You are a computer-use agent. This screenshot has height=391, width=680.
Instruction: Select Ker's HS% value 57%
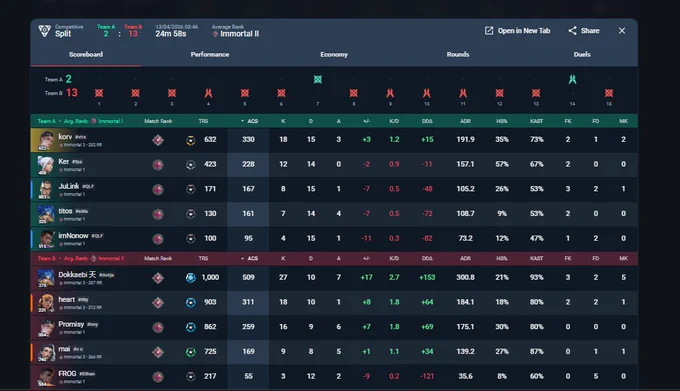point(502,164)
